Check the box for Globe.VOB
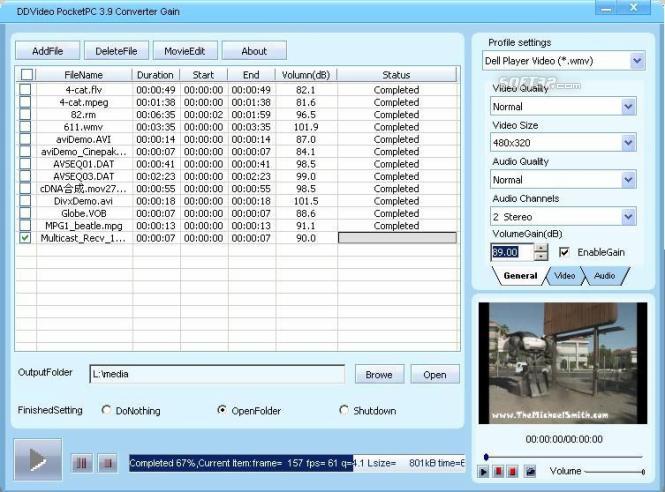 [25, 213]
